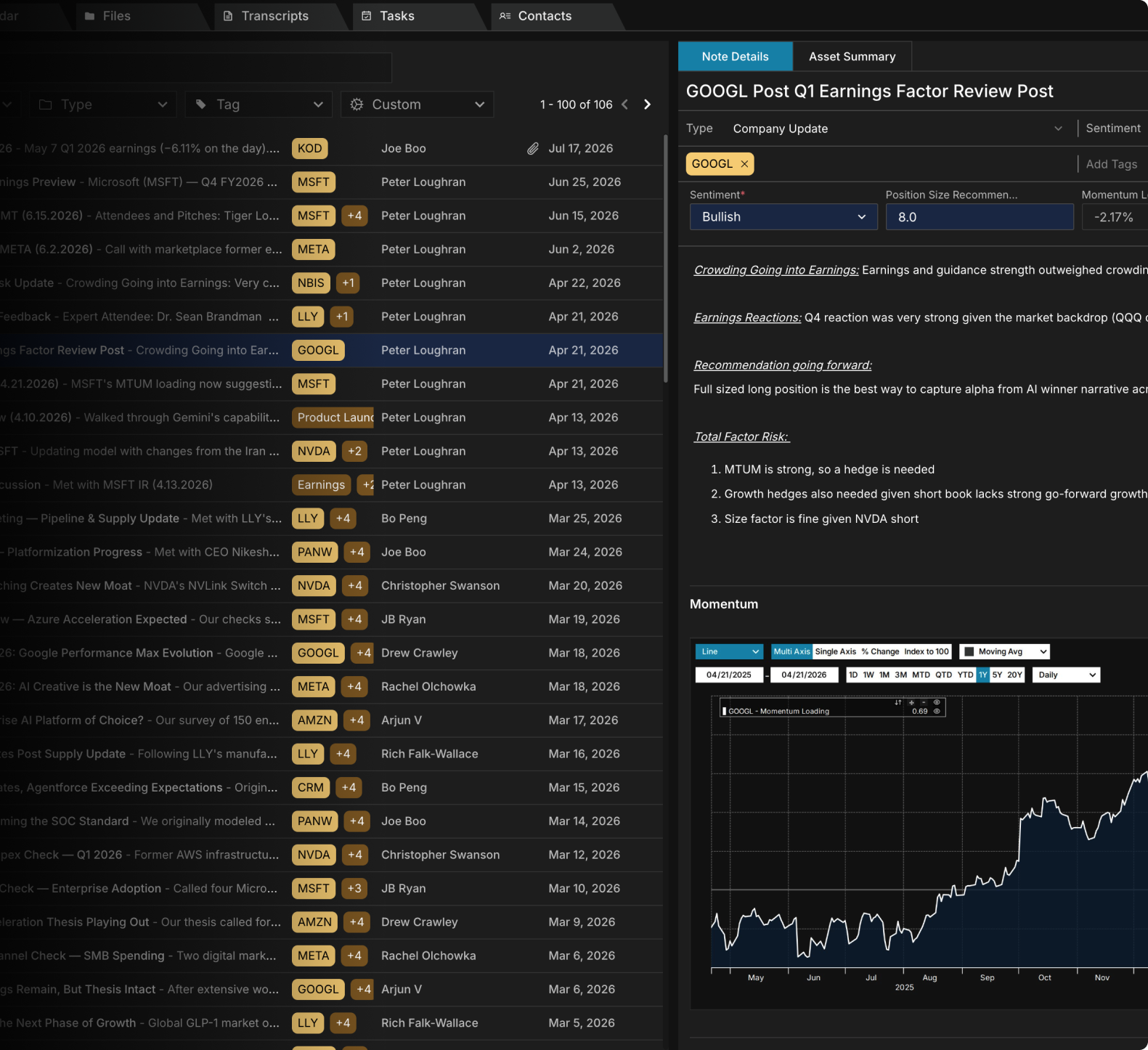
Task: Click the notes list vertical scrollbar
Action: click(666, 259)
